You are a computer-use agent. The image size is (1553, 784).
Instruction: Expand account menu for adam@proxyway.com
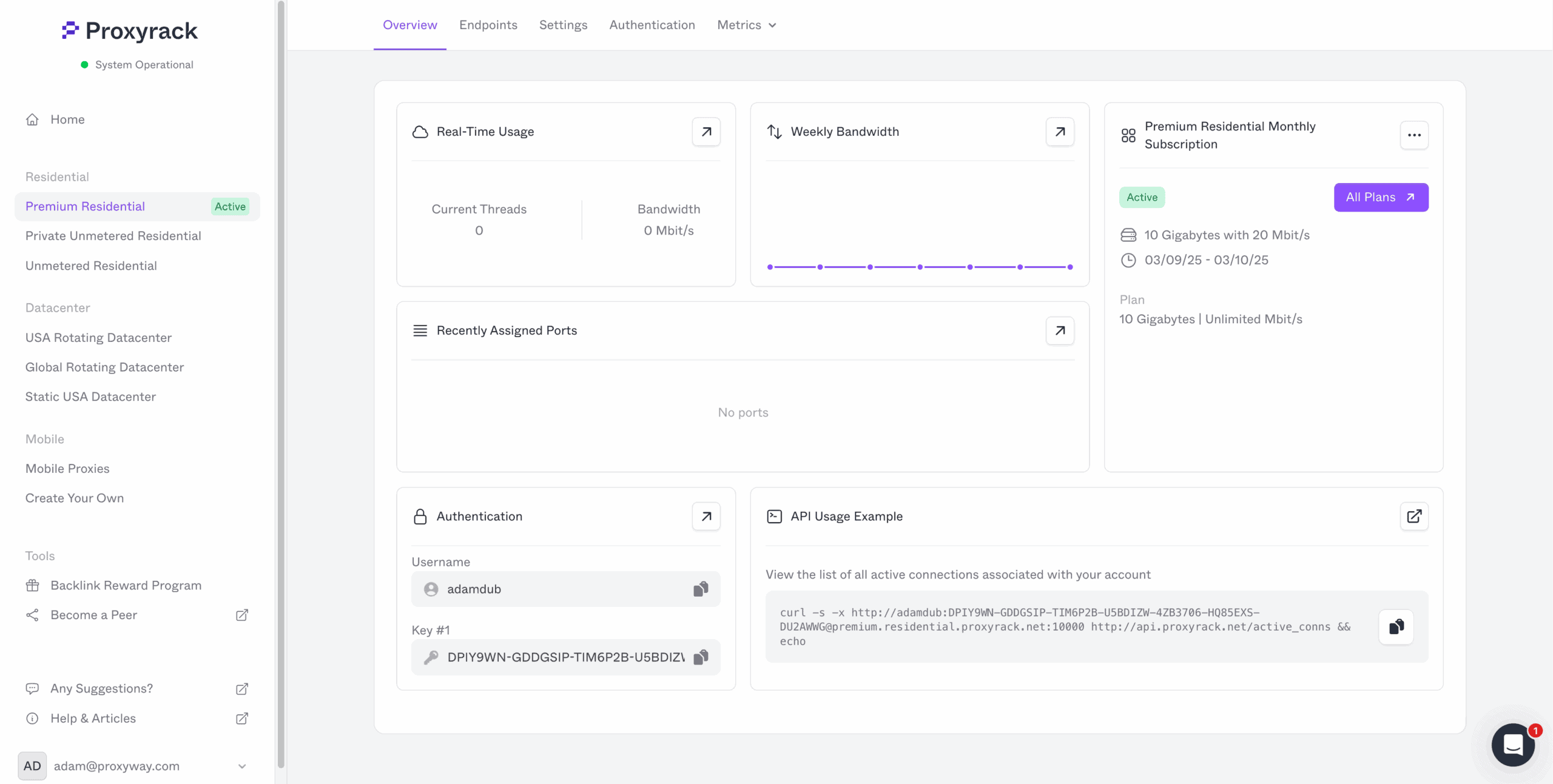click(x=242, y=766)
